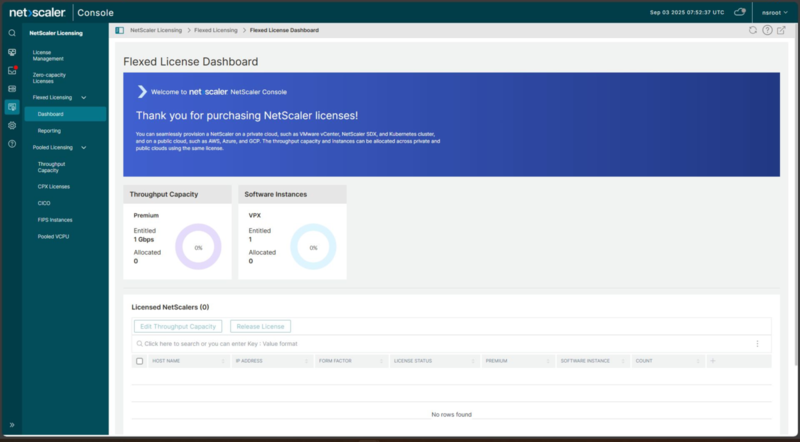Click the Edit Throughput Capacity button
This screenshot has height=442, width=800.
point(178,327)
